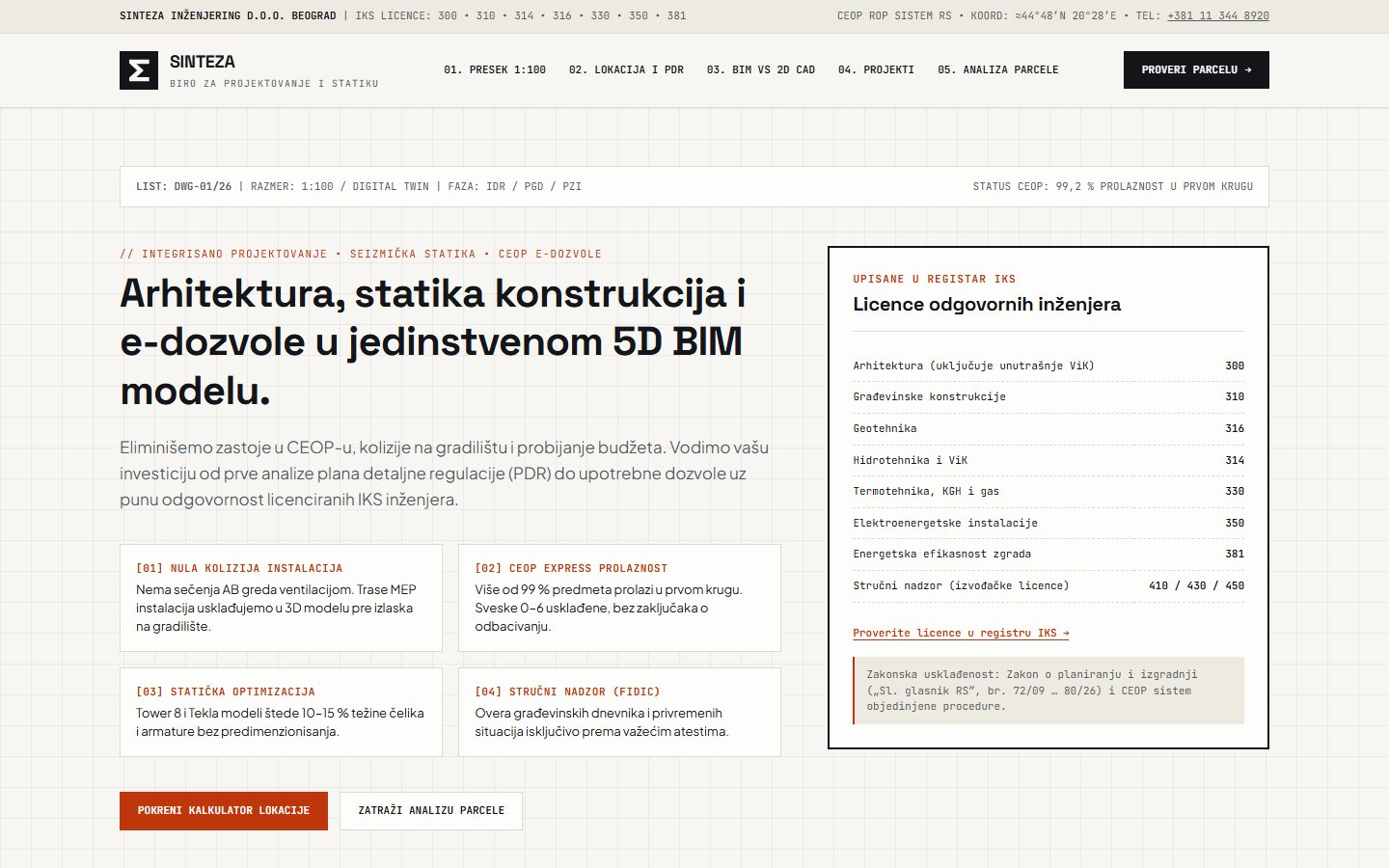Click Elektroenergetske instalacije row
Viewport: 1389px width, 868px height.
click(x=1049, y=523)
